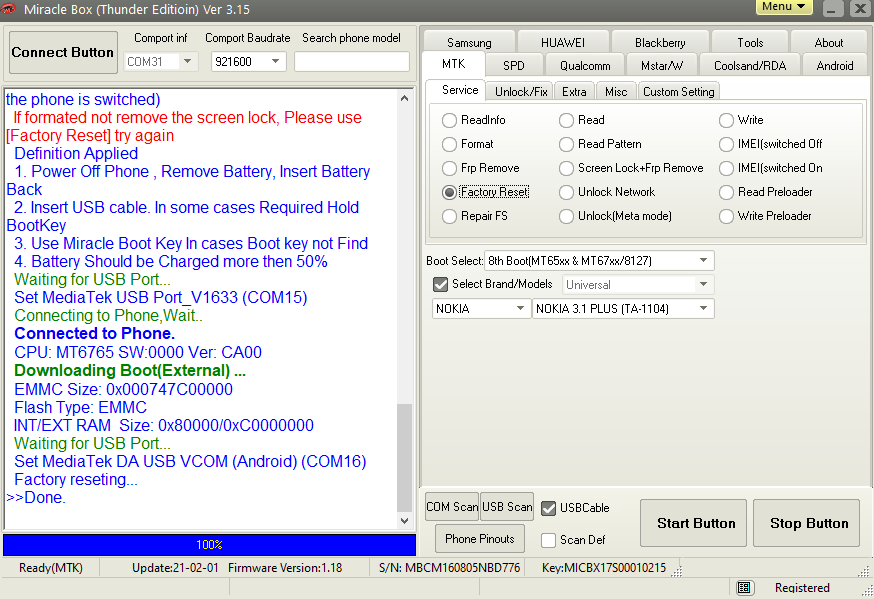Select the Write Preloader radio option
Screen dimensions: 874x599
726,216
